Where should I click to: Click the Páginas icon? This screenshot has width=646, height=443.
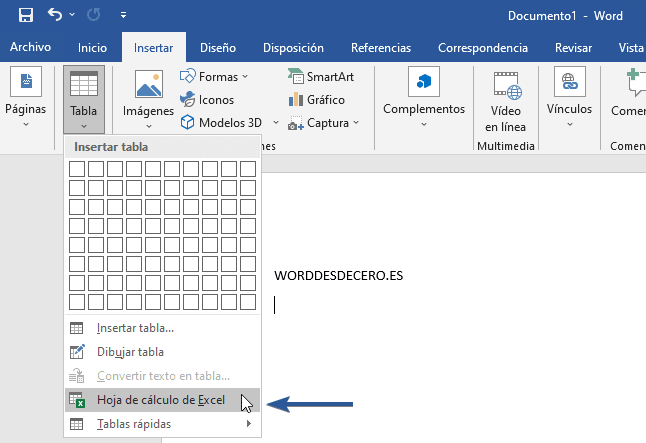tap(26, 81)
